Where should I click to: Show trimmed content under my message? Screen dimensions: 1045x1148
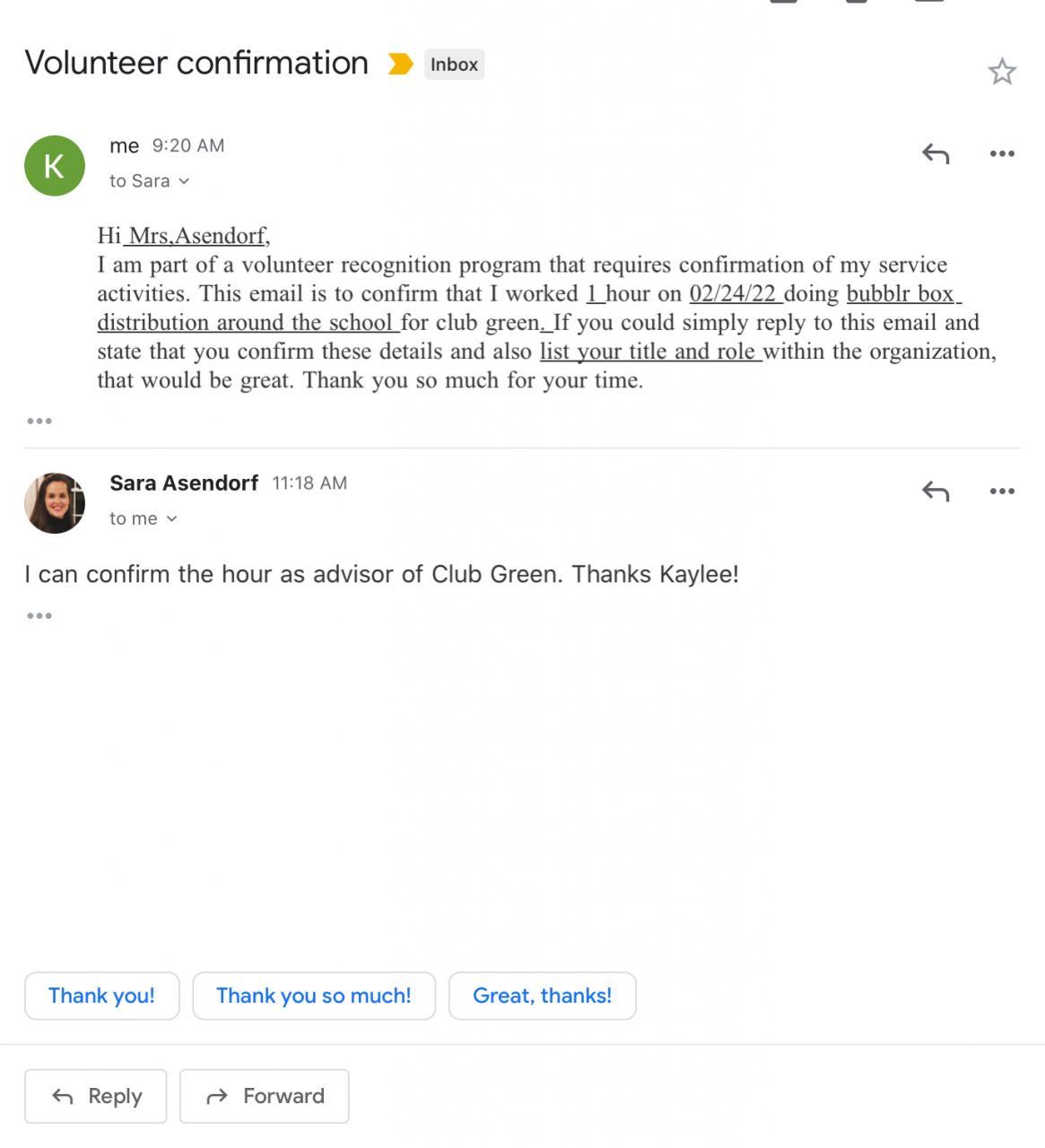39,421
